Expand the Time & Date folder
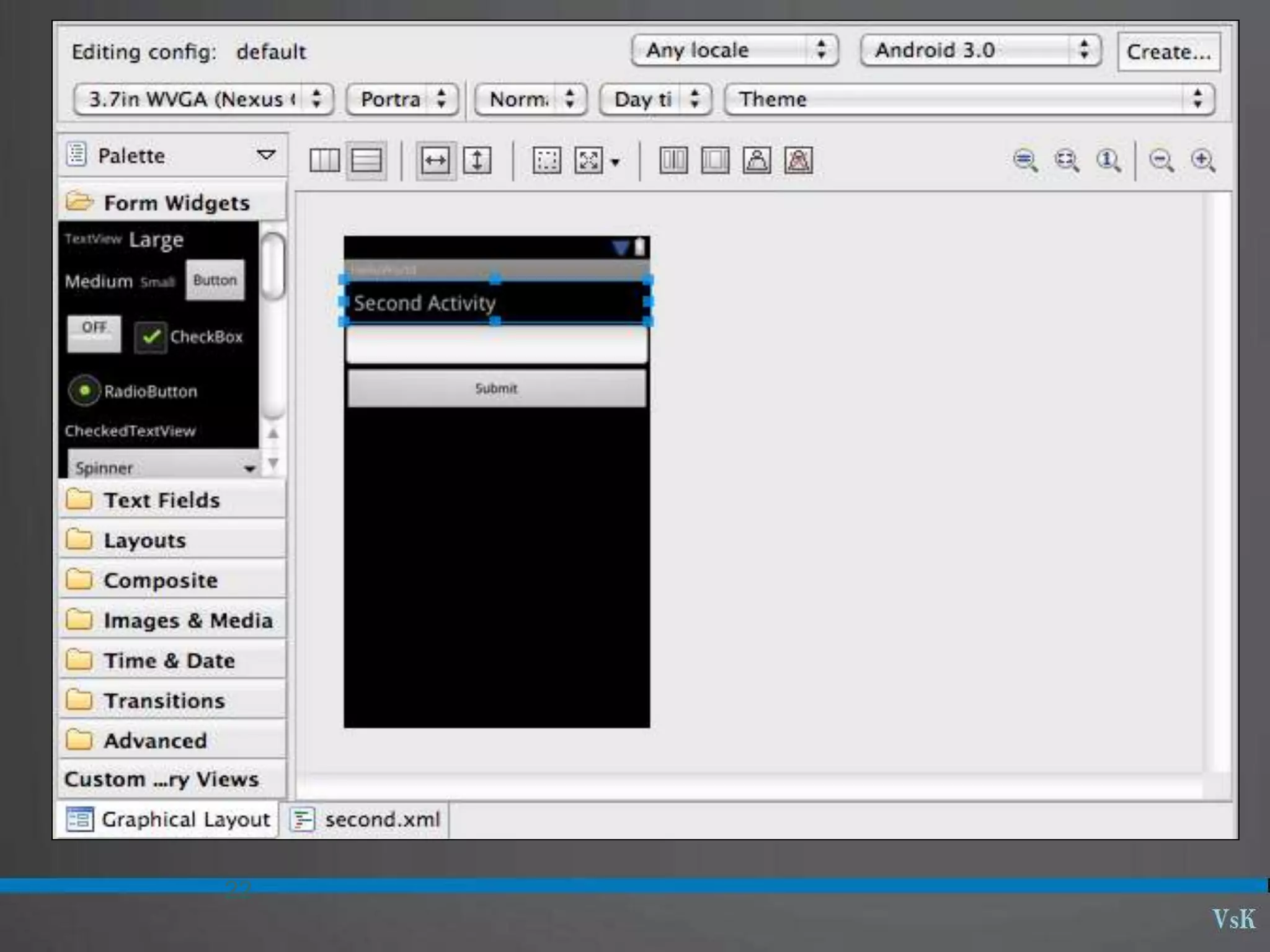 click(x=172, y=660)
